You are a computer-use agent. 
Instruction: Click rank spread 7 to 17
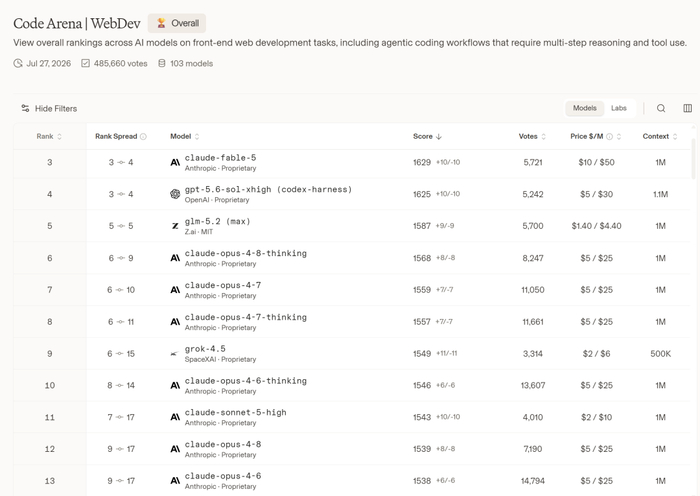(121, 417)
